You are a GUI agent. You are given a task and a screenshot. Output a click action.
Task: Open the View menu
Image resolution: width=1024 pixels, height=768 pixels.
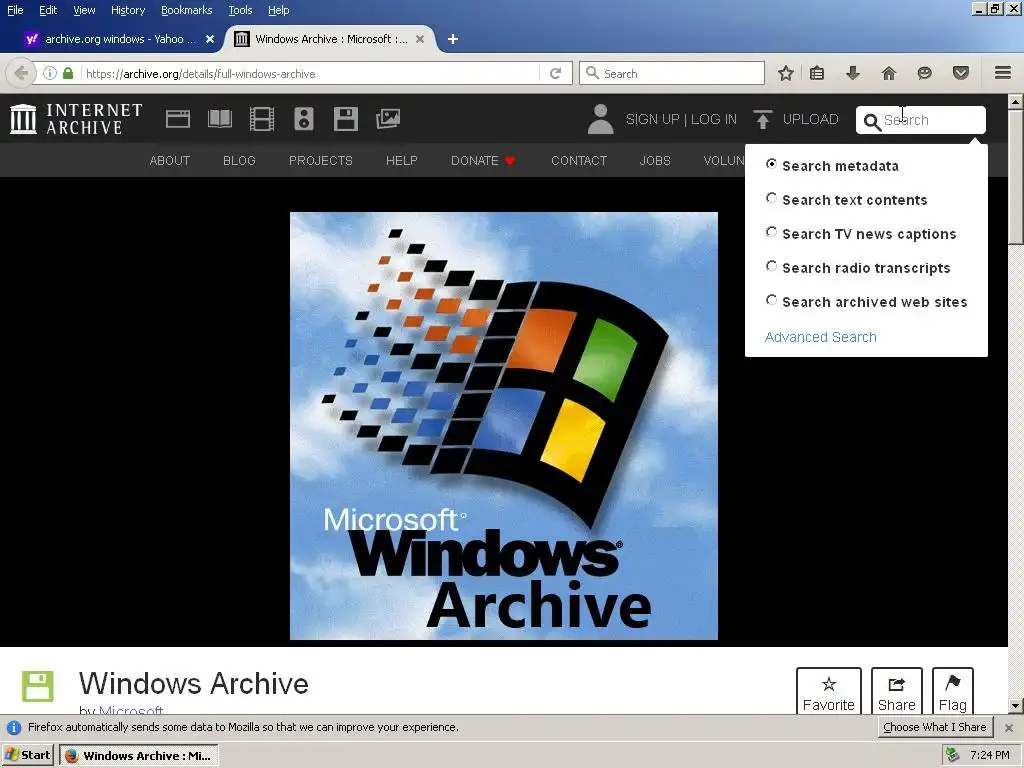tap(84, 10)
